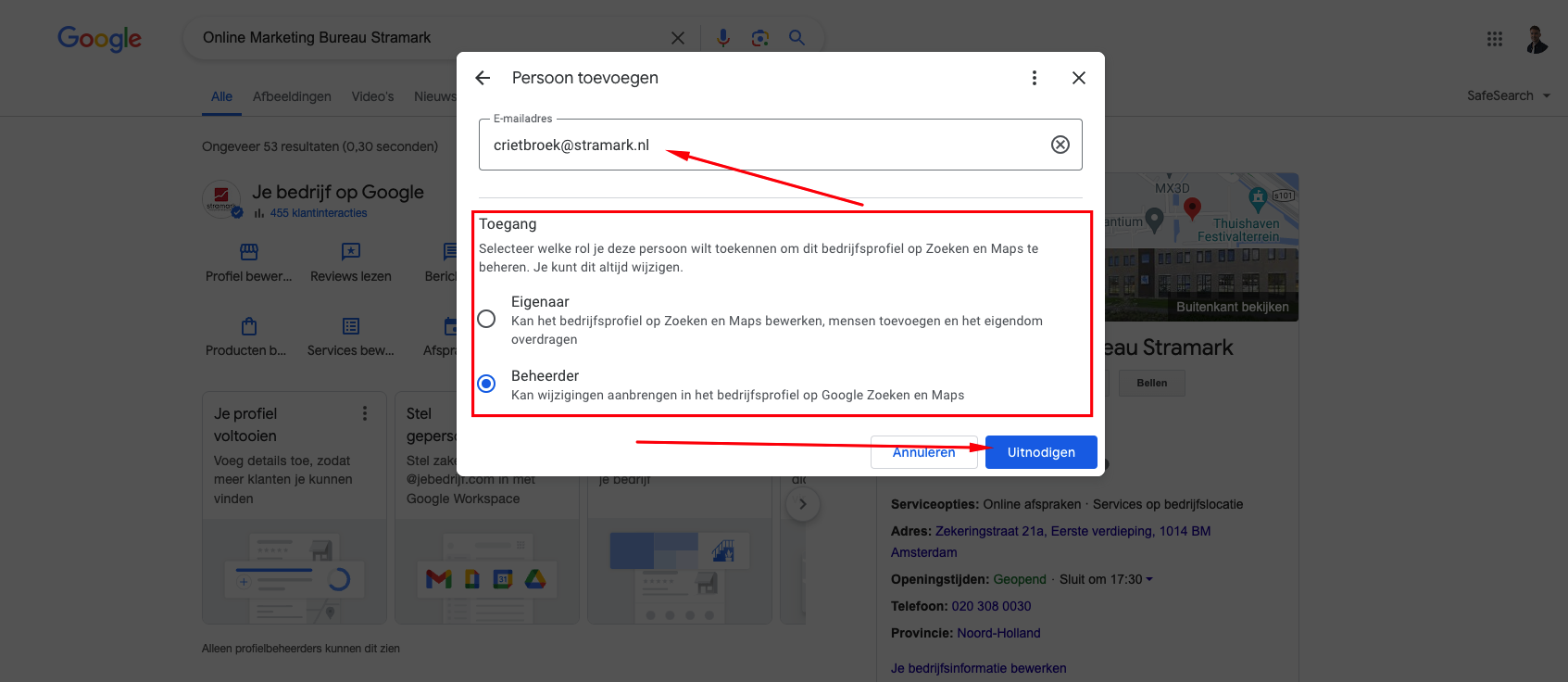Open the Google apps grid
The height and width of the screenshot is (682, 1568).
tap(1495, 39)
